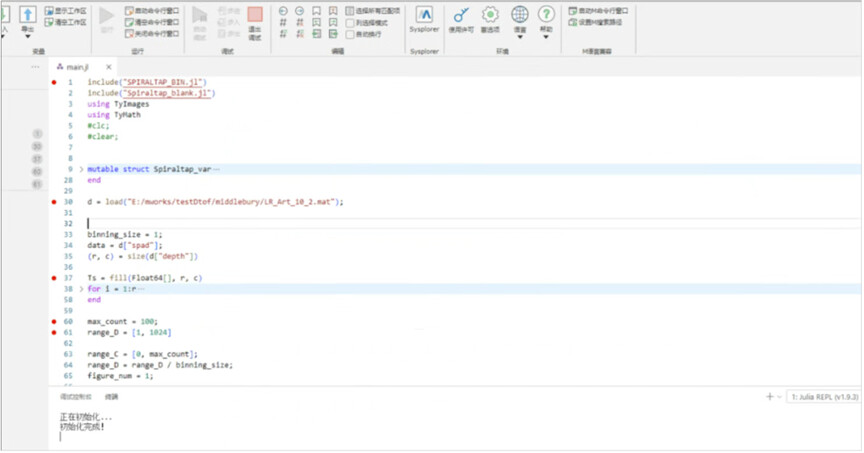Click 清空命令行窗口 clear command window
Viewport: 864px width, 453px height.
(152, 23)
